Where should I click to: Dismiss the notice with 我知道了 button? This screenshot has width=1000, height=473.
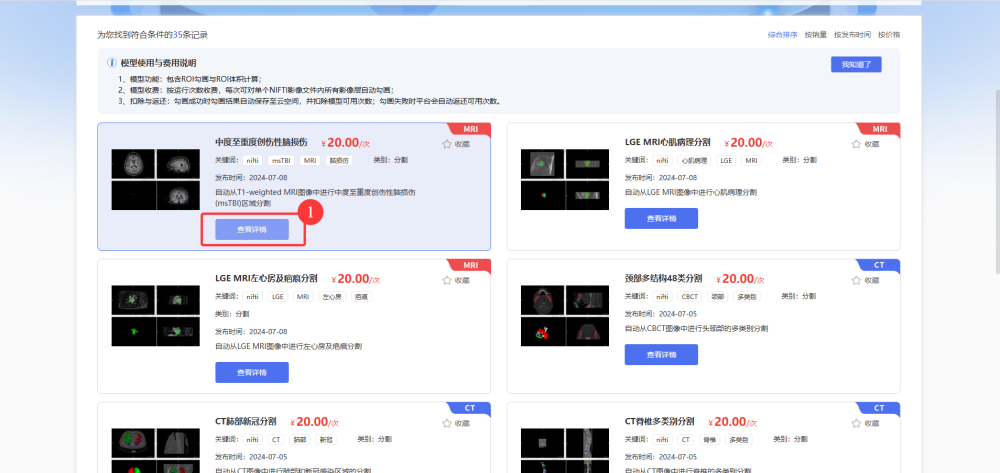856,64
